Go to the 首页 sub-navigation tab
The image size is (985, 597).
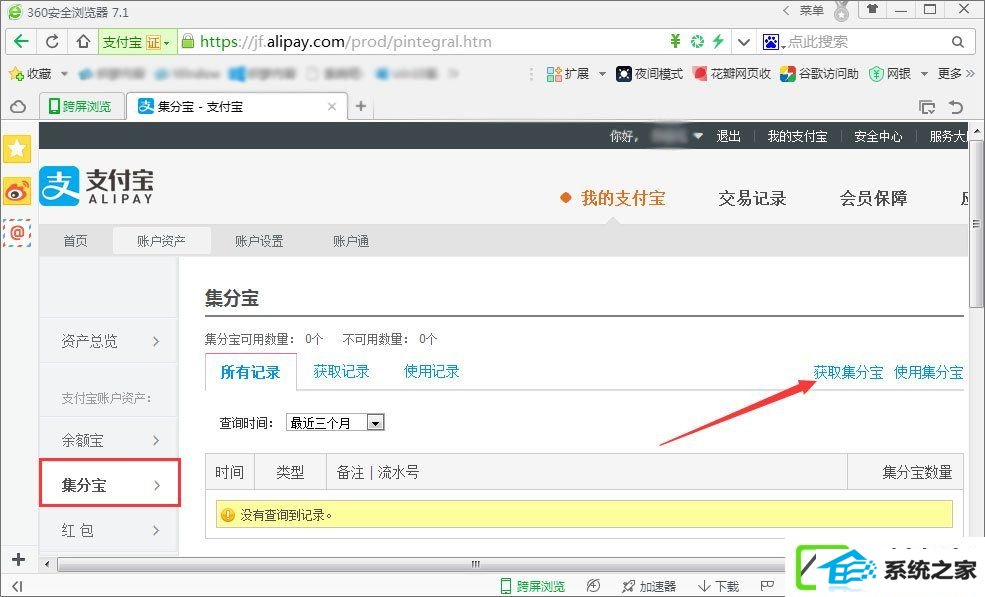click(75, 241)
